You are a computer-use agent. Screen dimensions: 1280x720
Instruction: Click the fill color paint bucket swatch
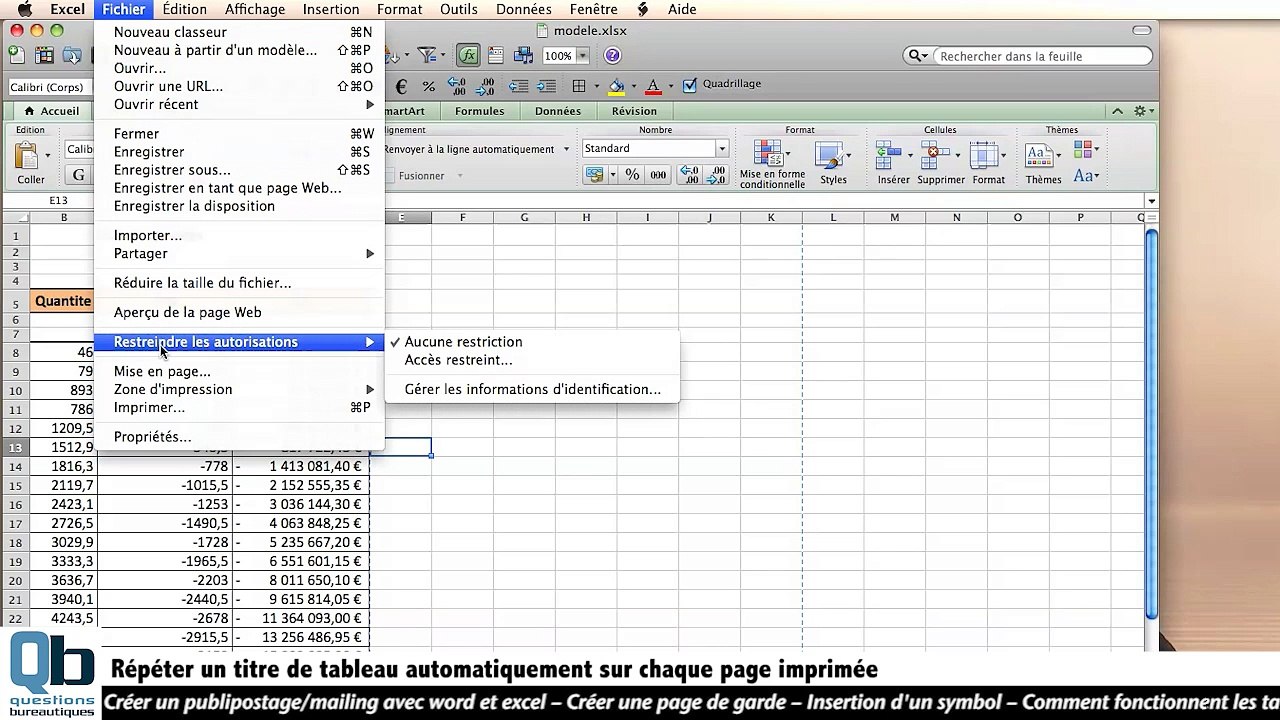click(x=616, y=86)
